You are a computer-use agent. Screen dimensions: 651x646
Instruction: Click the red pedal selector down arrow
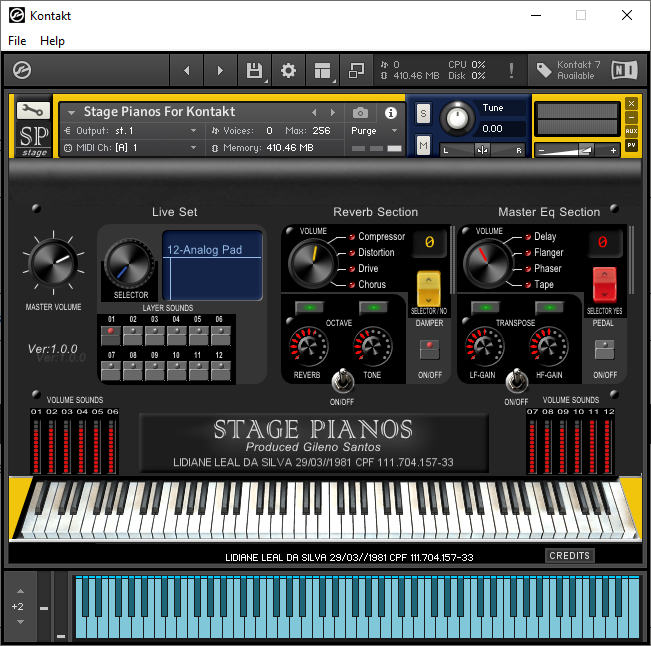604,294
